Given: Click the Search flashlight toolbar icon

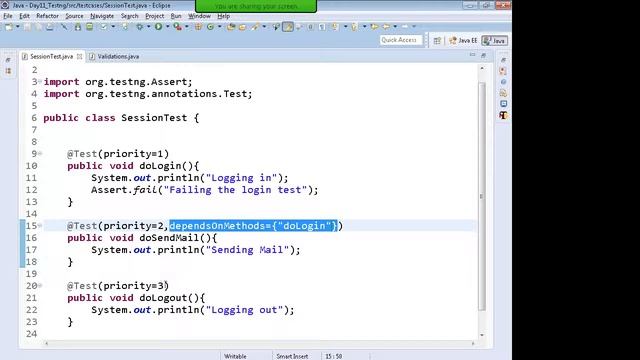Looking at the screenshot, I should pyautogui.click(x=256, y=27).
